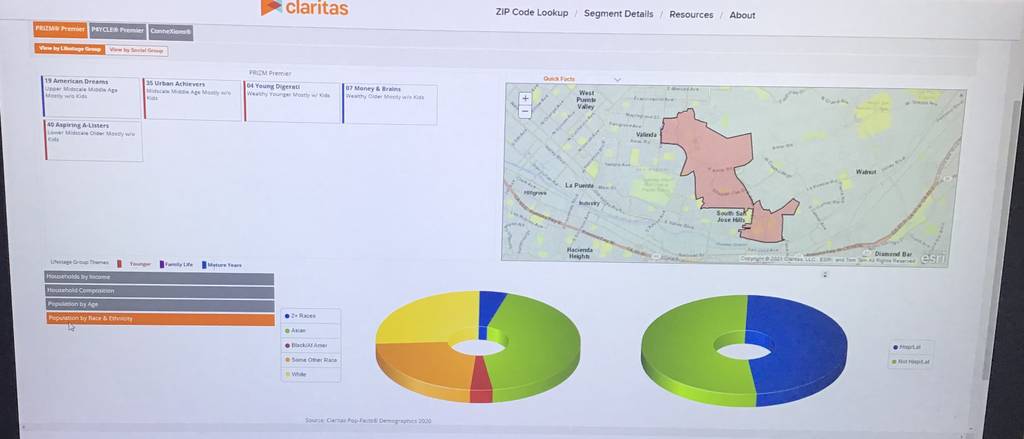This screenshot has height=439, width=1024.
Task: Zoom out on the map
Action: [525, 111]
